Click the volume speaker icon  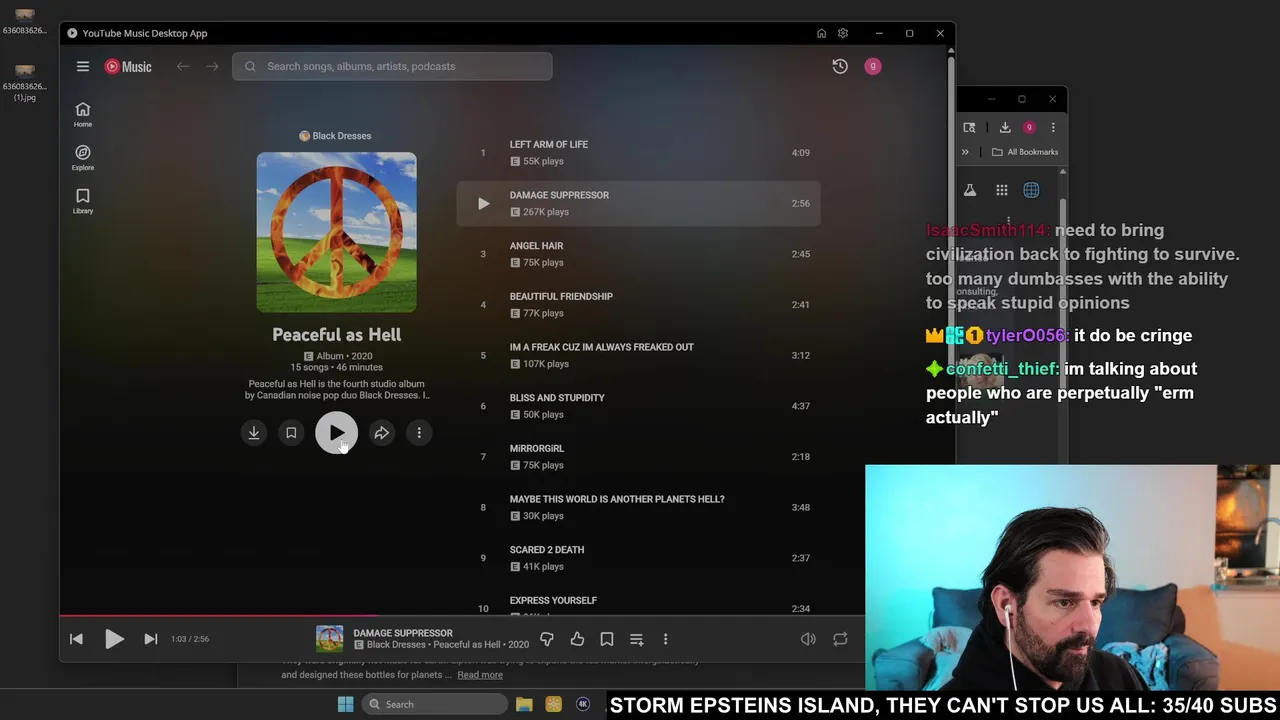808,639
